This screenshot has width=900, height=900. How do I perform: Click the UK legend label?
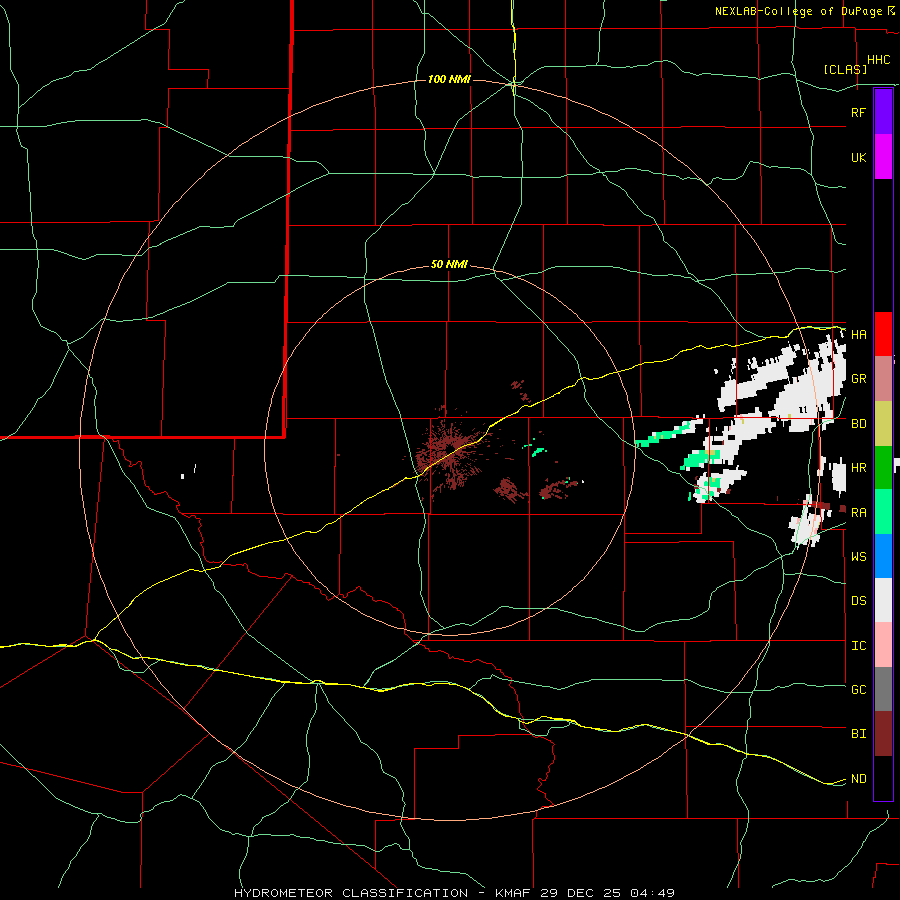pos(858,157)
